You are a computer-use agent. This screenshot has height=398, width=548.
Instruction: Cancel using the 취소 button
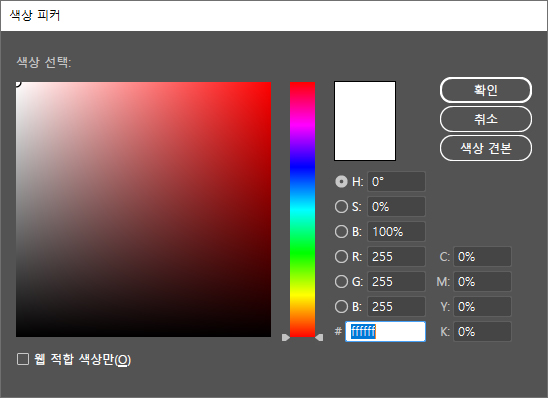coord(486,119)
